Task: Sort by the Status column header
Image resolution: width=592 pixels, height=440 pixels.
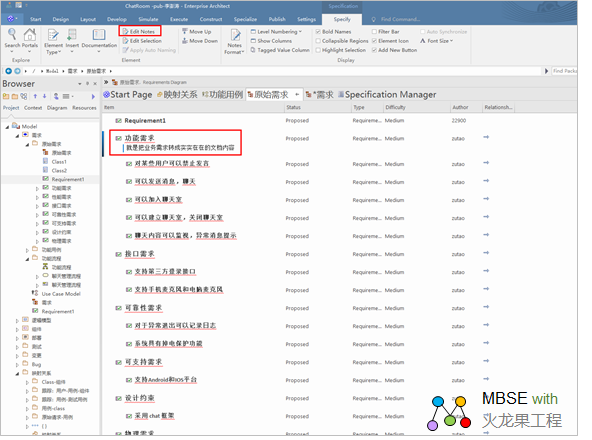Action: coord(318,107)
